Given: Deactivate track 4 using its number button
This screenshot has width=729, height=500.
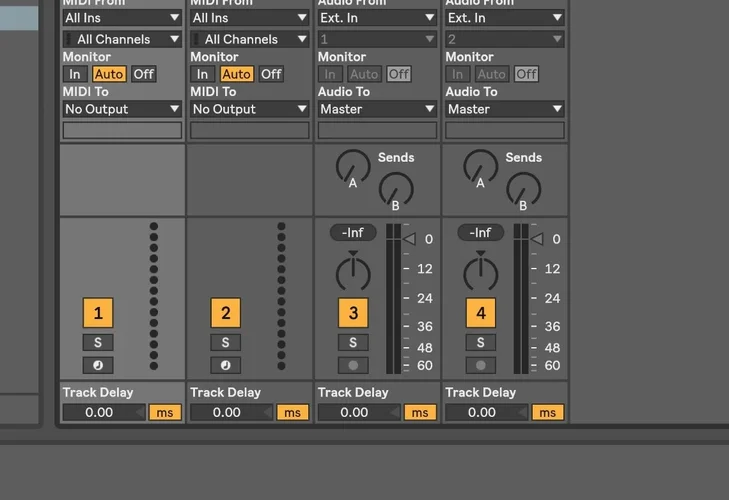Looking at the screenshot, I should click(x=481, y=313).
